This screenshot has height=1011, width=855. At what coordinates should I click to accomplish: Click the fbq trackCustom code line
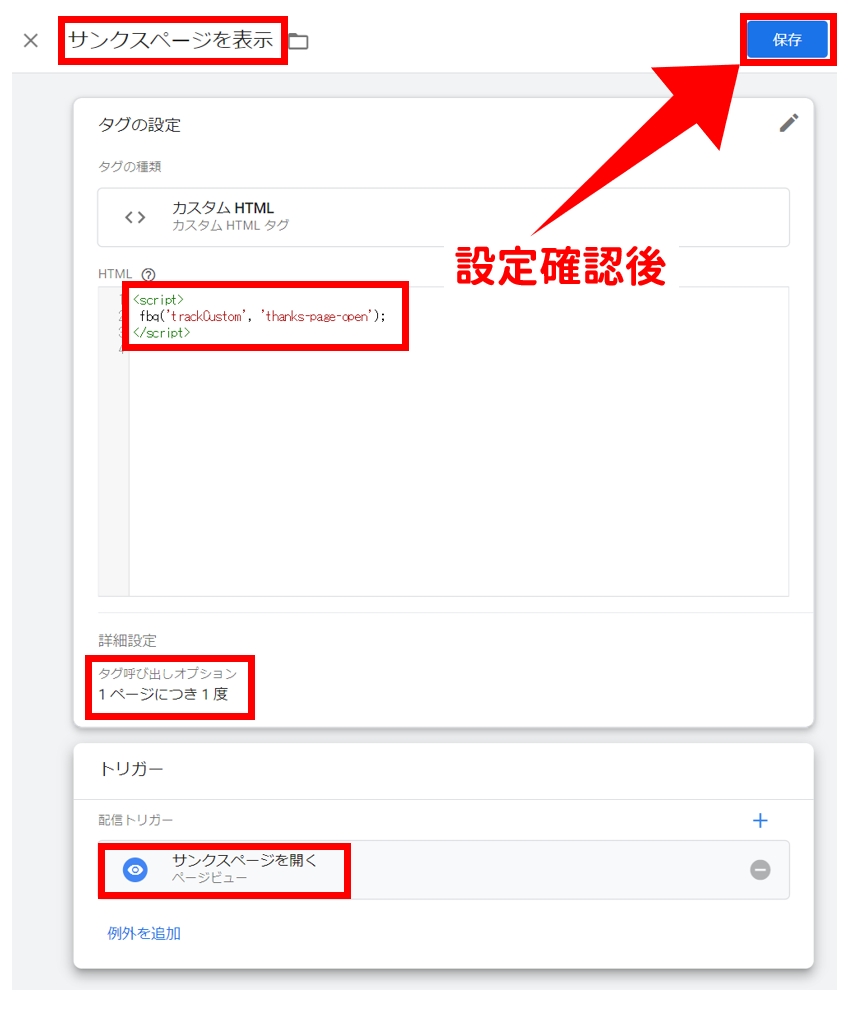262,317
